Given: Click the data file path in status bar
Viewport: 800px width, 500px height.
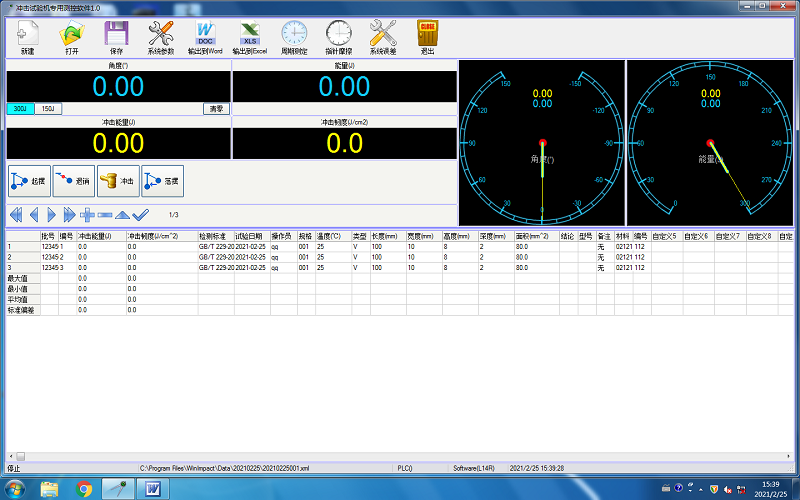Looking at the screenshot, I should 224,468.
